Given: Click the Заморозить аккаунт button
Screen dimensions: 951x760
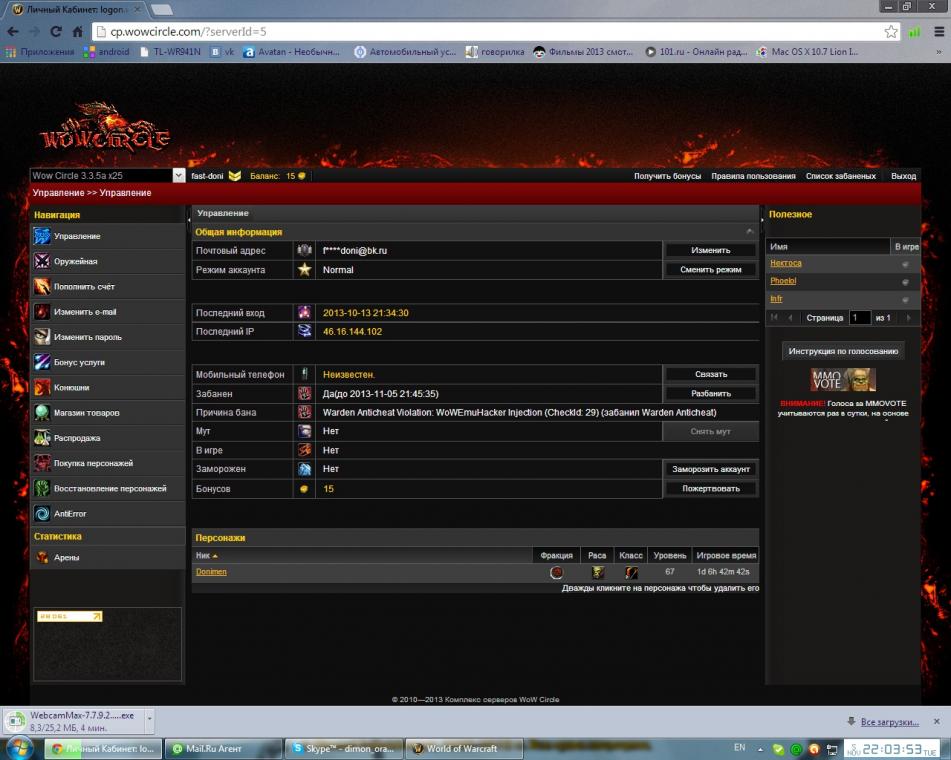Looking at the screenshot, I should pos(711,469).
